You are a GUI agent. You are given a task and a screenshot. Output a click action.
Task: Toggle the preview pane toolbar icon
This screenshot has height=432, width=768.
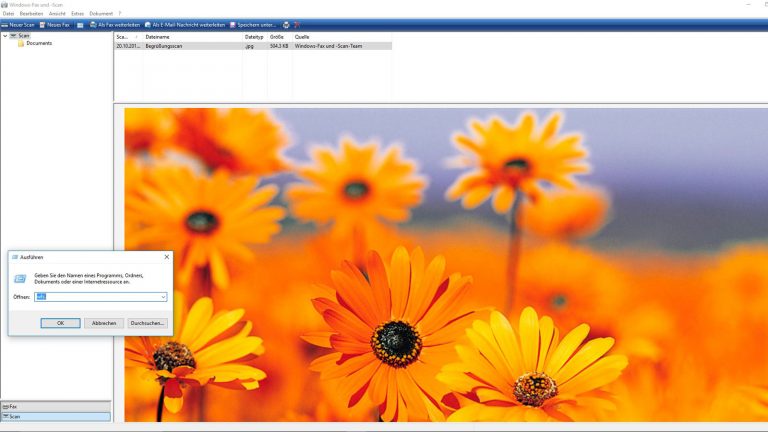click(80, 25)
